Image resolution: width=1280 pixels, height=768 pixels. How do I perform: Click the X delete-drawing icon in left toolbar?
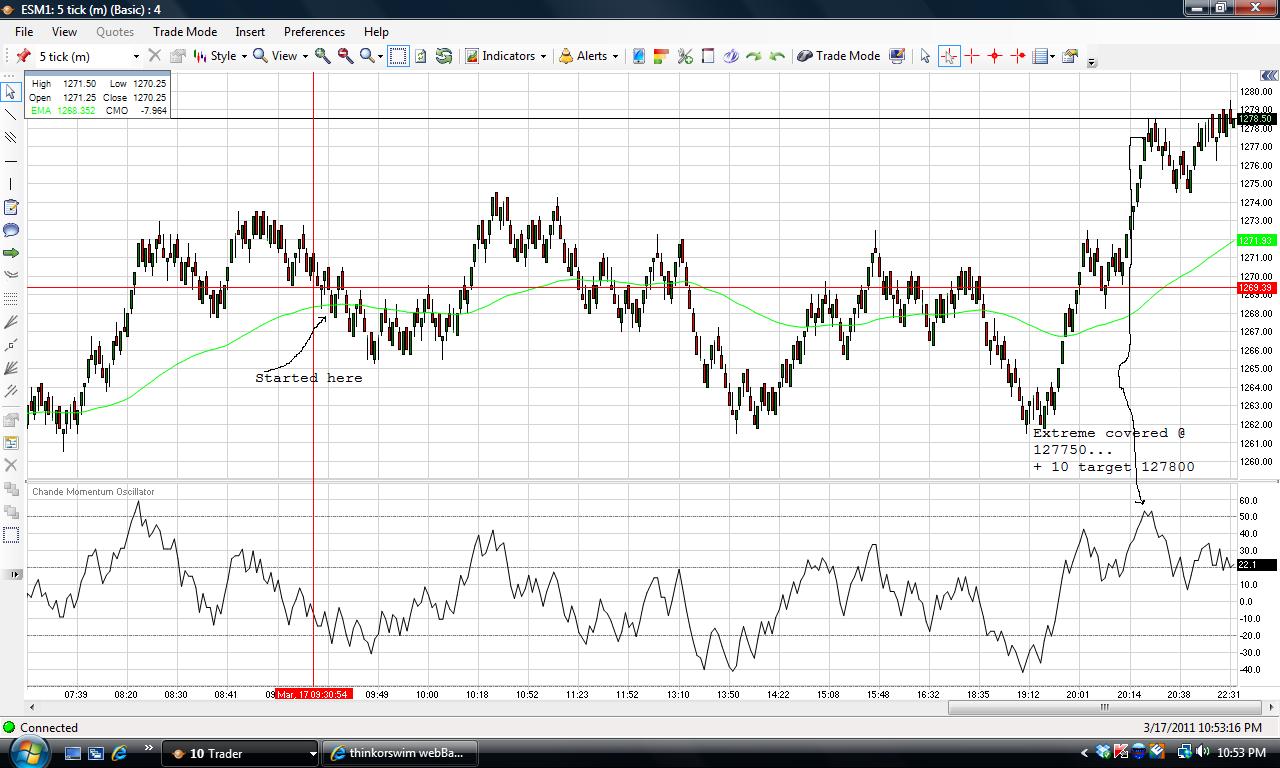click(11, 465)
